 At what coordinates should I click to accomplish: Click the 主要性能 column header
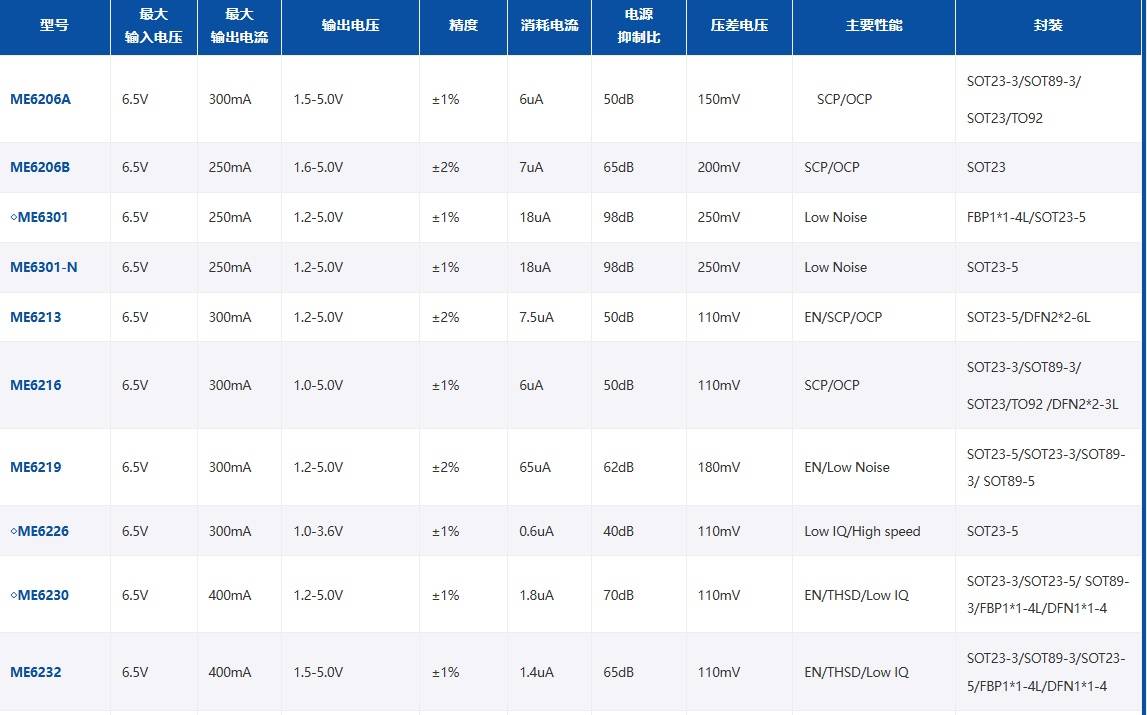tap(873, 26)
